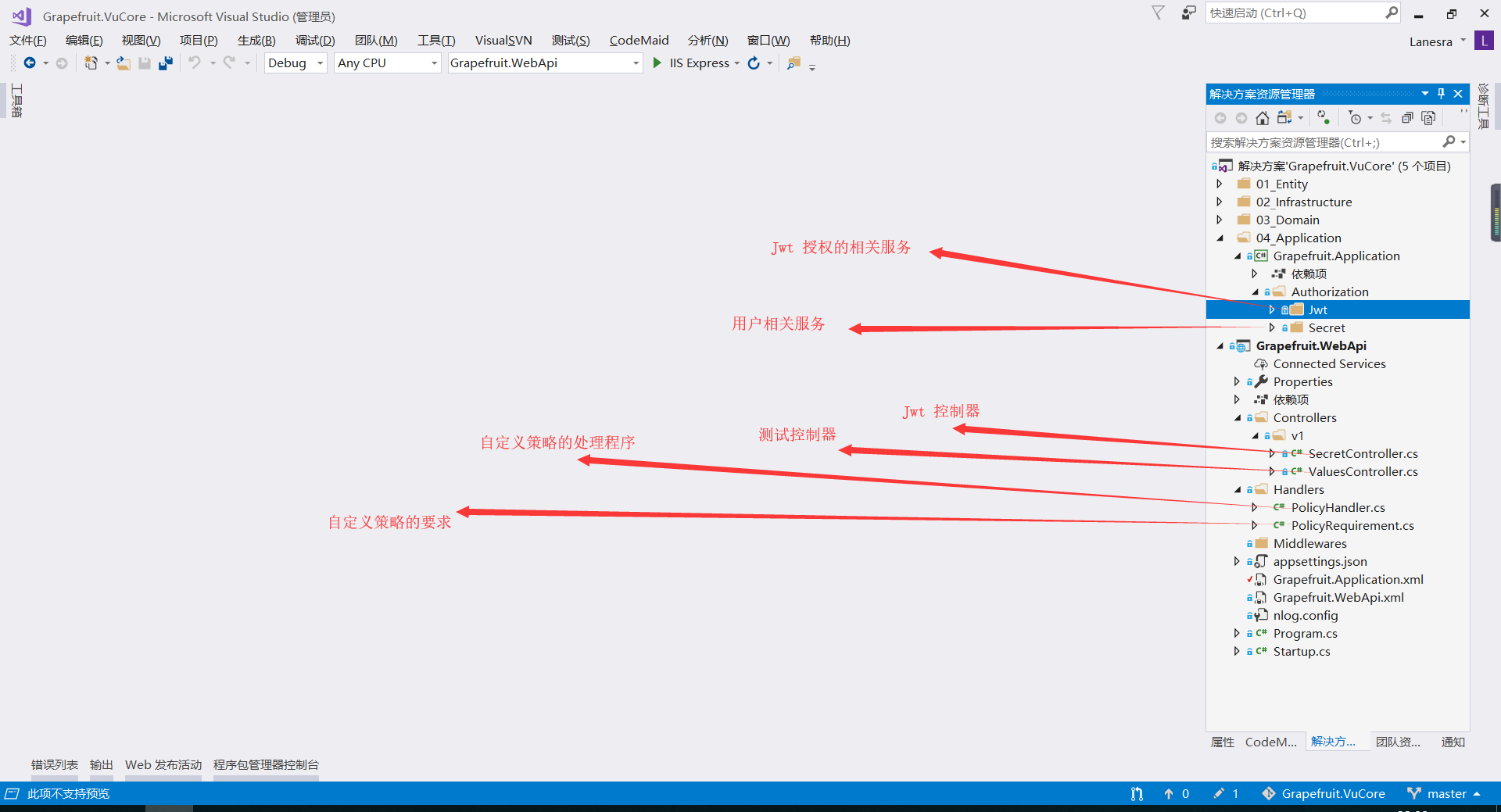Open the 文件(F) menu

[x=28, y=41]
